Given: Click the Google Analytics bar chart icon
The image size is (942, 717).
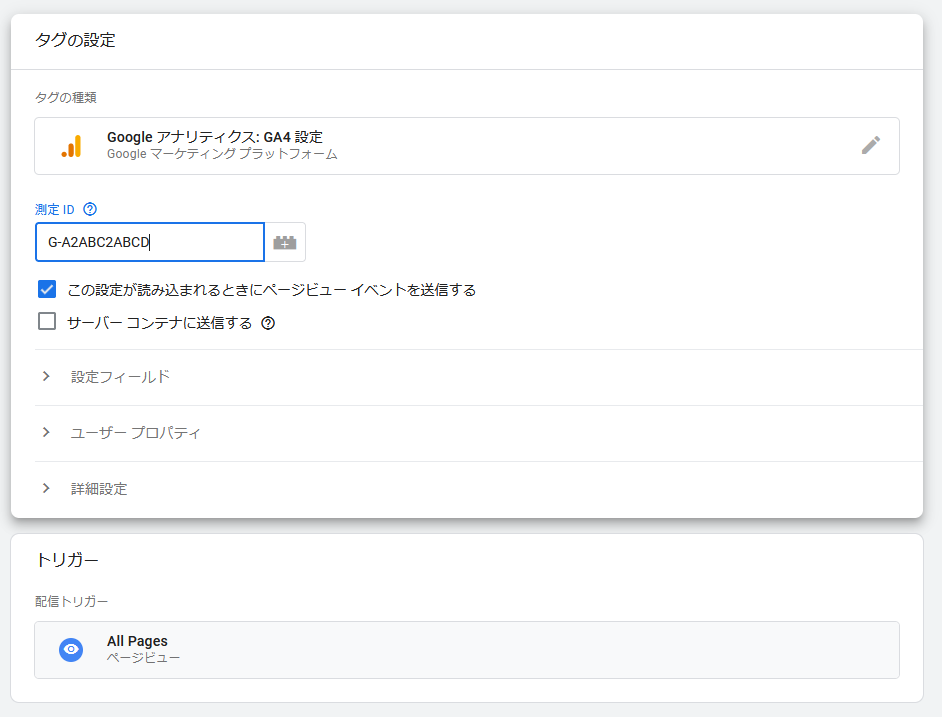Looking at the screenshot, I should coord(71,146).
